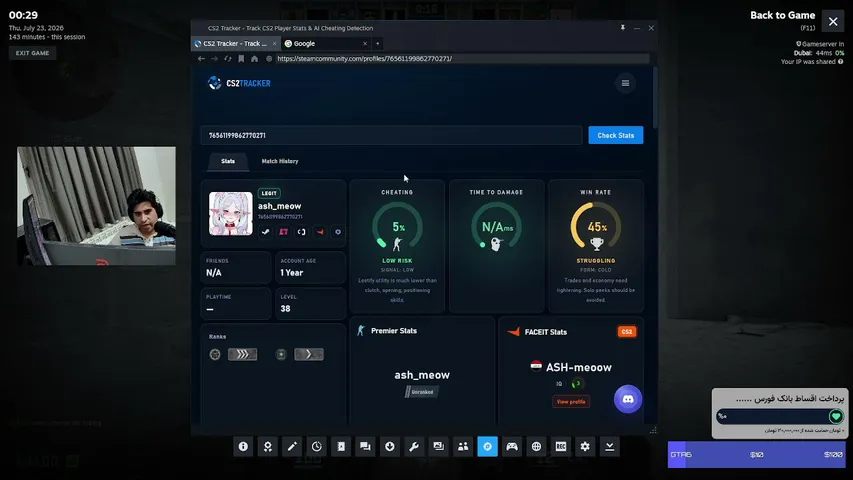The image size is (853, 480).
Task: Click the Time to Damage N/A gauge
Action: [496, 227]
